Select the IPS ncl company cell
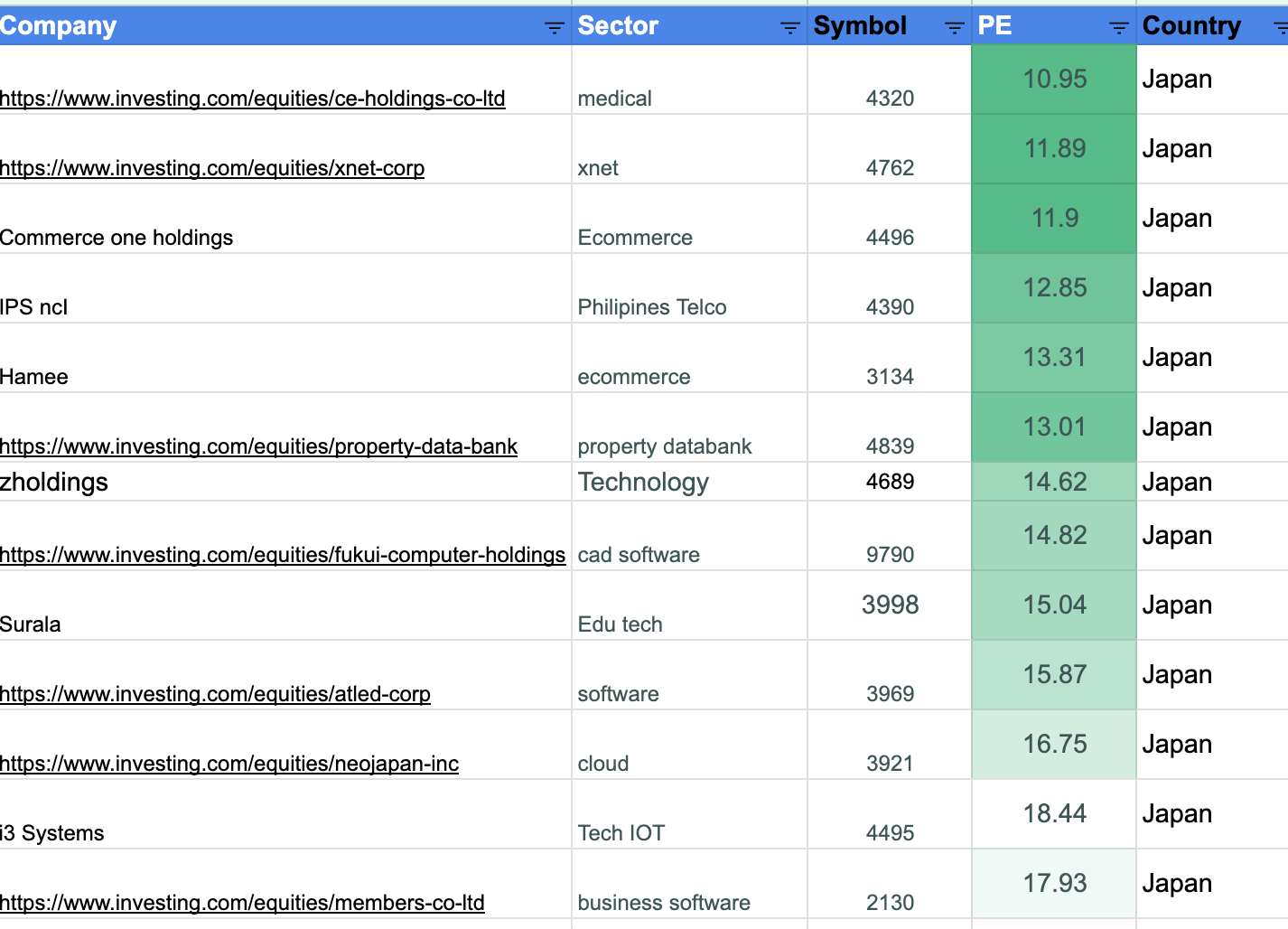 [285, 288]
